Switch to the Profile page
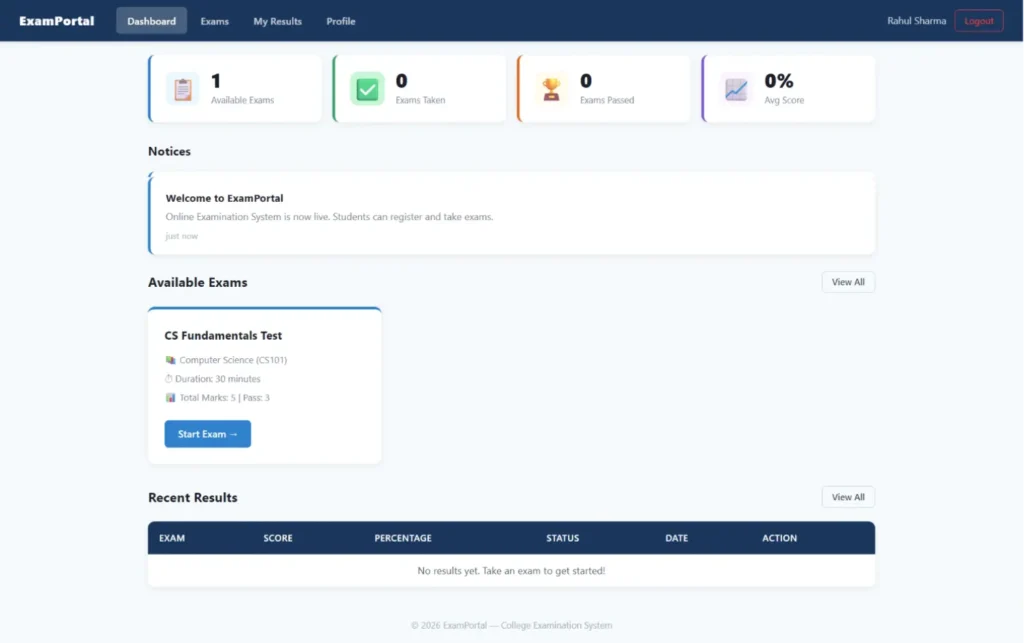Screen dimensions: 1024x643 (x=340, y=21)
